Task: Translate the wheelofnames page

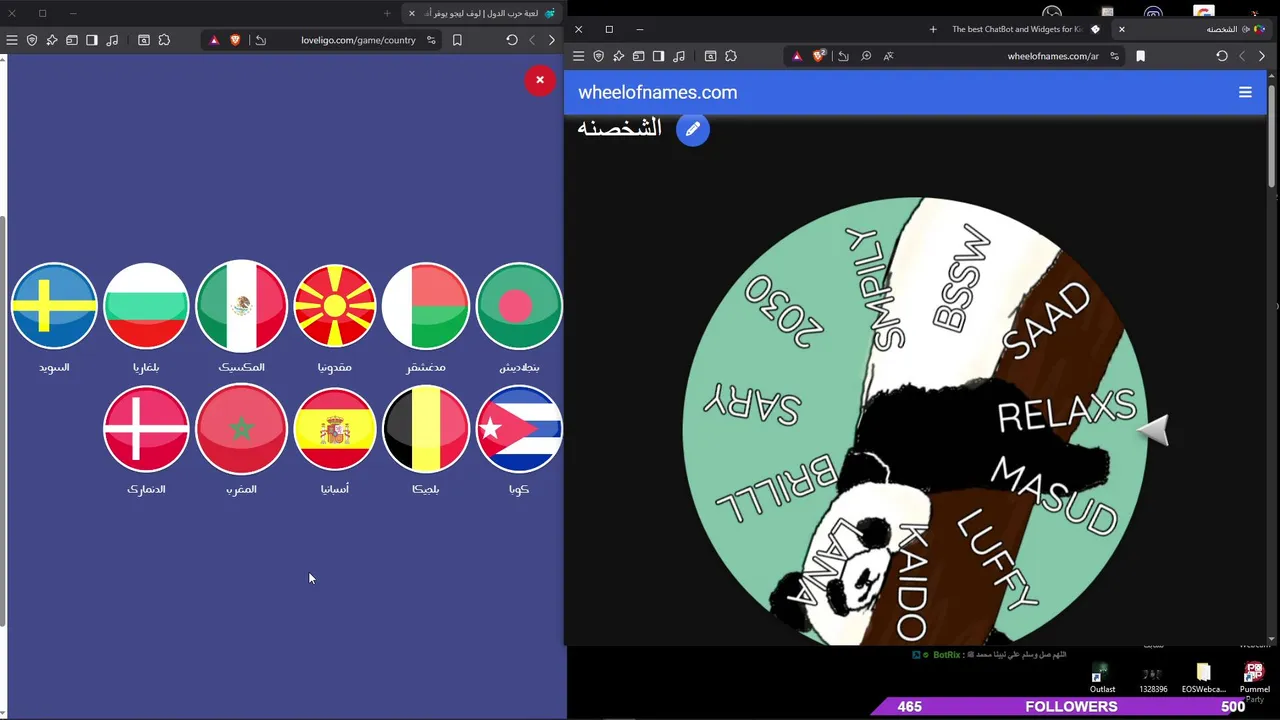Action: click(x=888, y=56)
